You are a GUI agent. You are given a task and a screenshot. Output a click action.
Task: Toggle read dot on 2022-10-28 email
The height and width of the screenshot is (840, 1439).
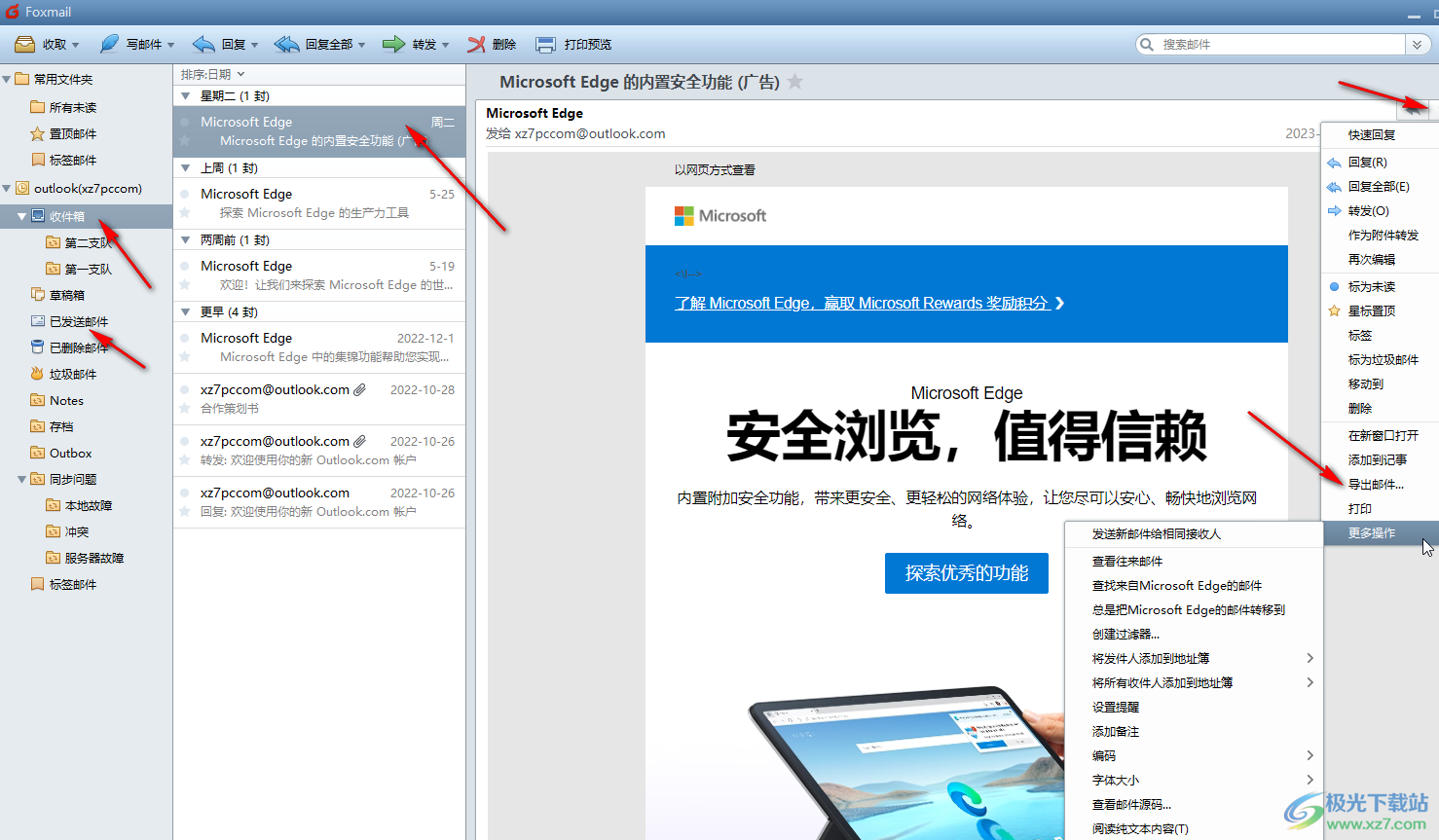pos(185,389)
